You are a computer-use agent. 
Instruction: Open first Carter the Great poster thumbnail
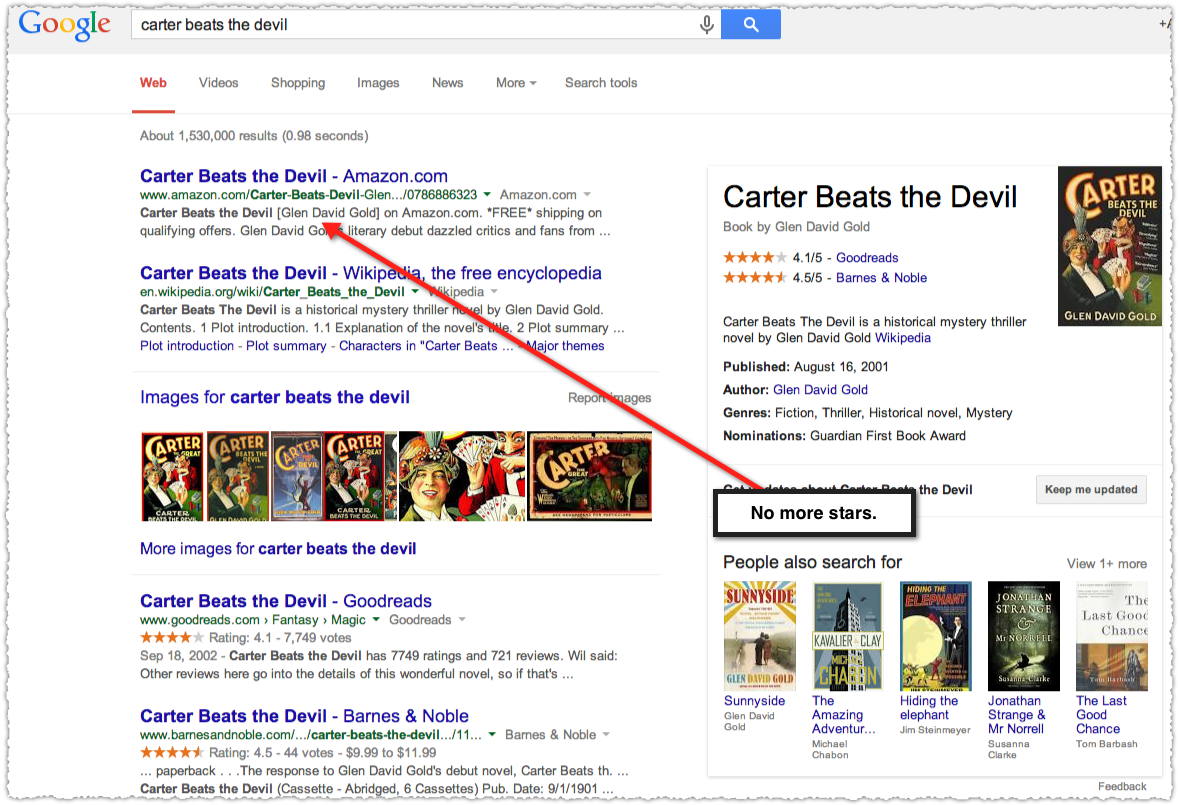tap(173, 477)
